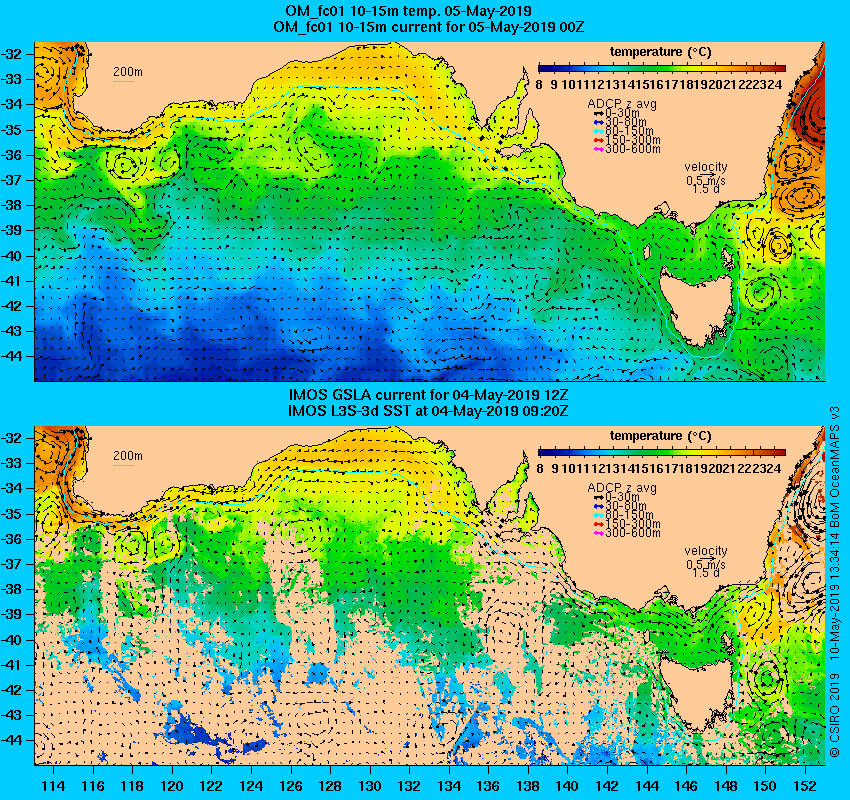Click longitude label 144 on bottom axis
Screen dimensions: 850x800
coord(647,785)
